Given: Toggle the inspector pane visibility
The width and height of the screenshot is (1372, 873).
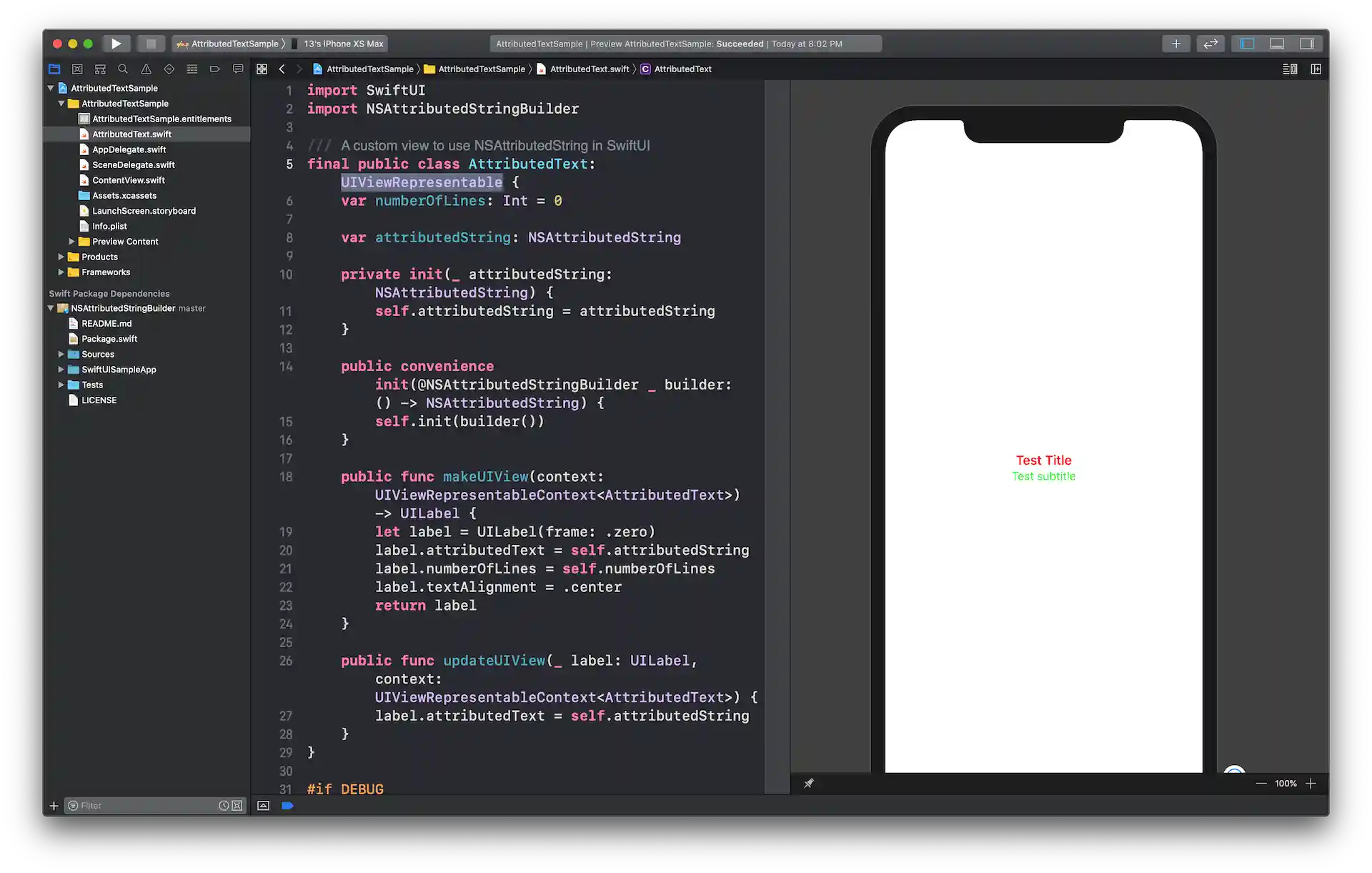Looking at the screenshot, I should (x=1308, y=44).
